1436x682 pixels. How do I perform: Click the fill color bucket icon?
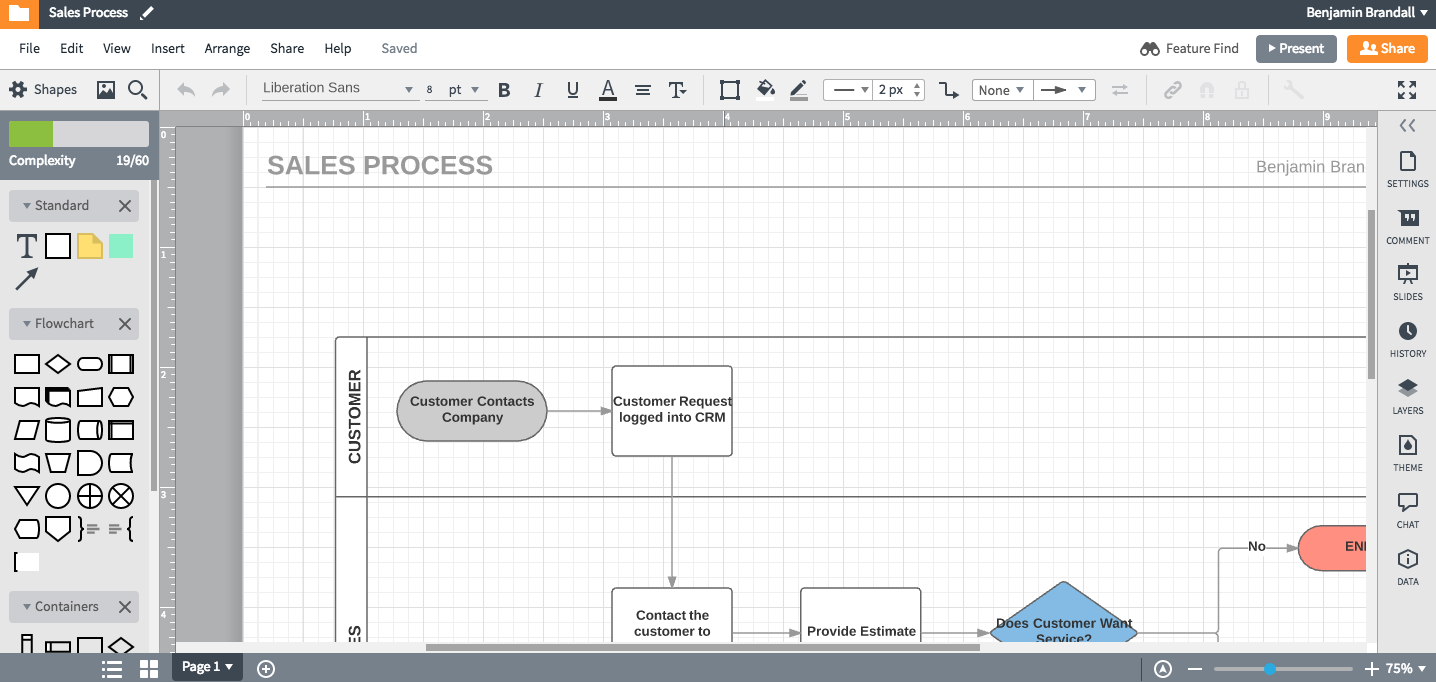pyautogui.click(x=765, y=89)
